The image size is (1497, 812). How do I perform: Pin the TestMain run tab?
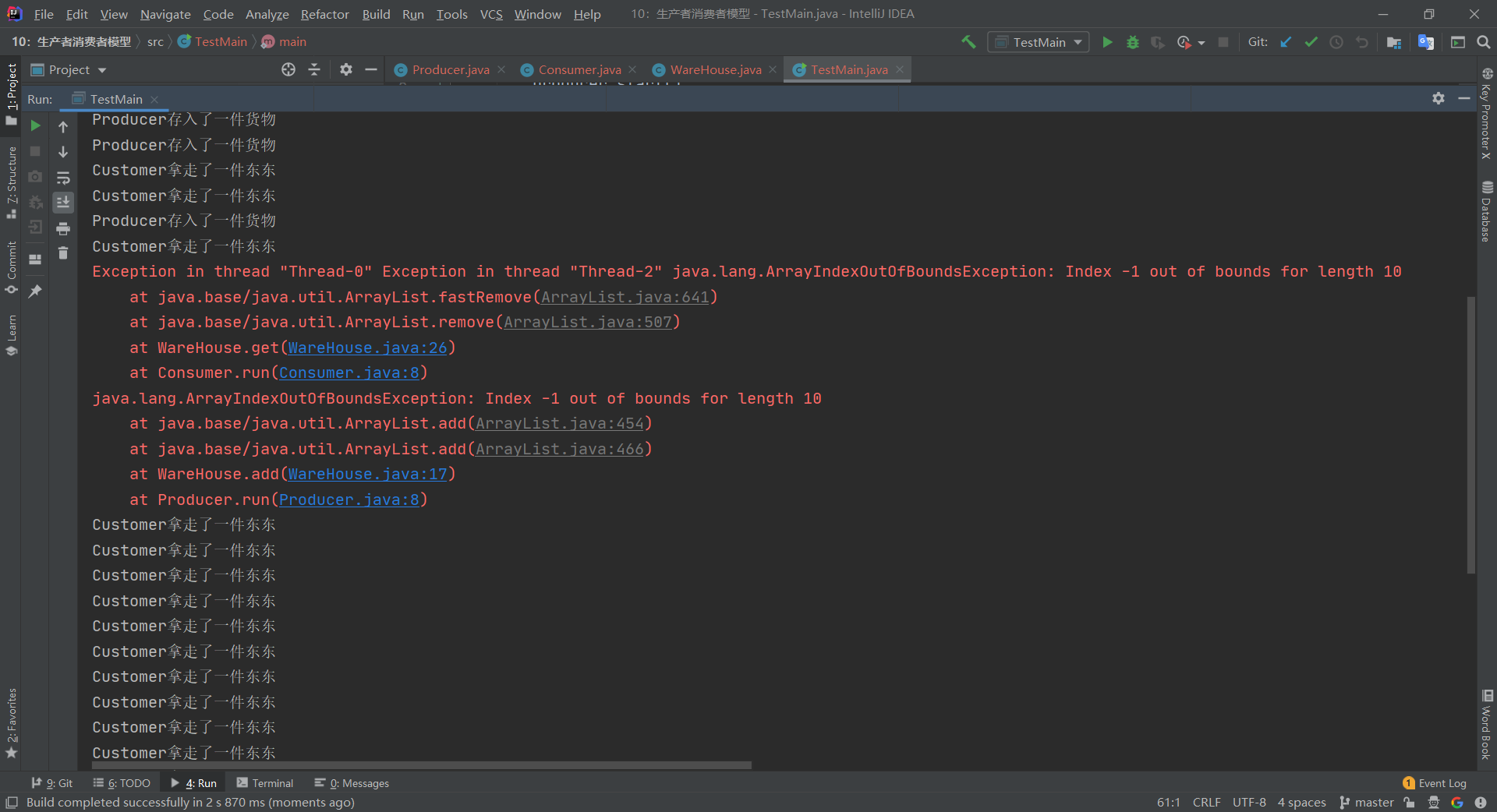[x=35, y=291]
